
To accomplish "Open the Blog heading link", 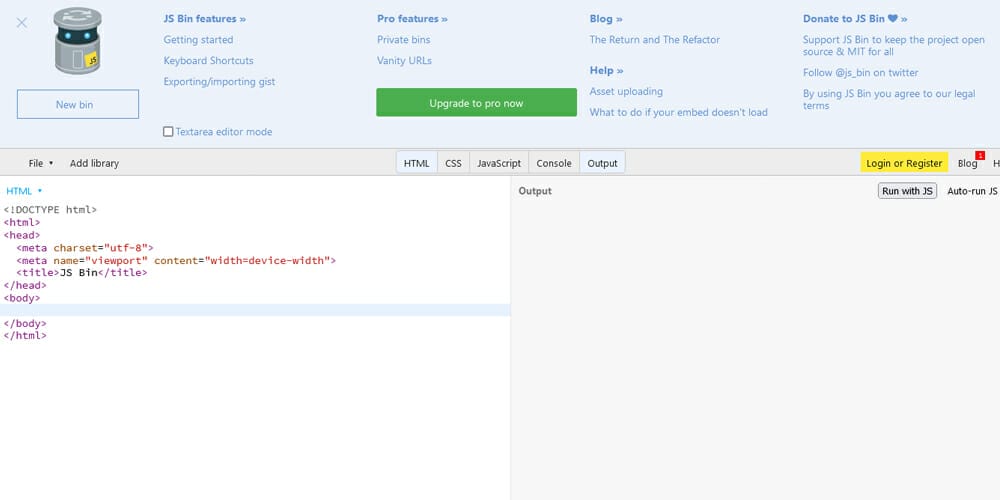I will coord(606,18).
